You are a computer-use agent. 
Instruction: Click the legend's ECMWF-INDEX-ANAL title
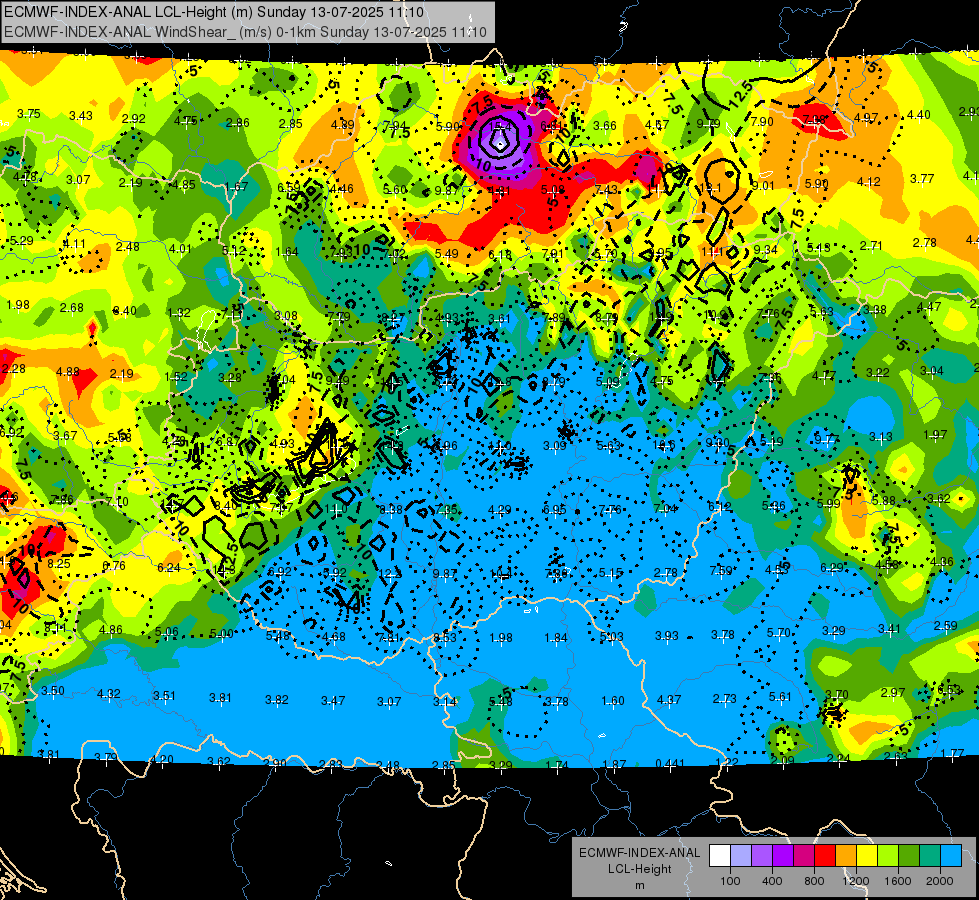click(x=639, y=853)
